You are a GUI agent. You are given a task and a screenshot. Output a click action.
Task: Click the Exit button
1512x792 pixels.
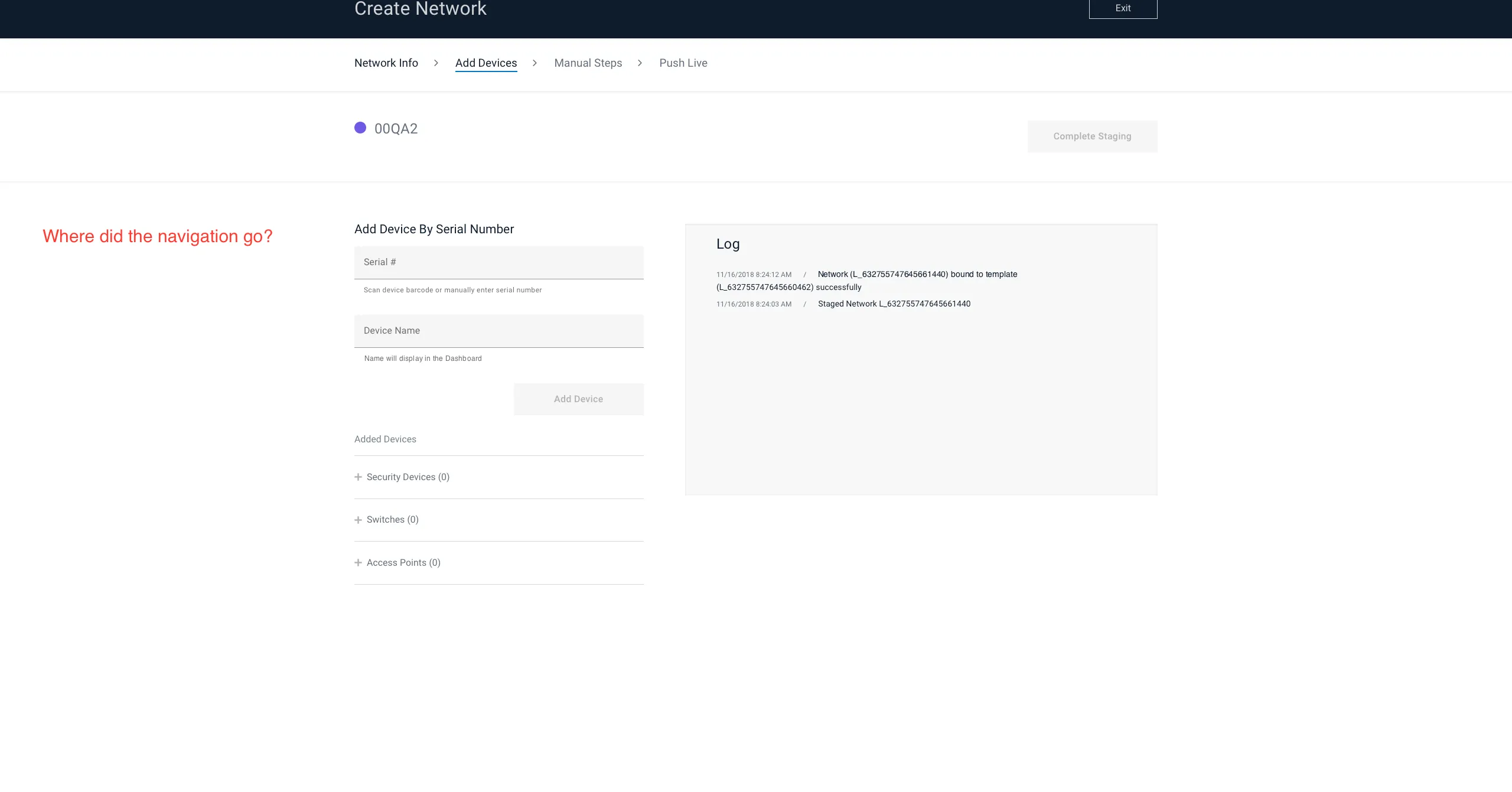(x=1123, y=8)
